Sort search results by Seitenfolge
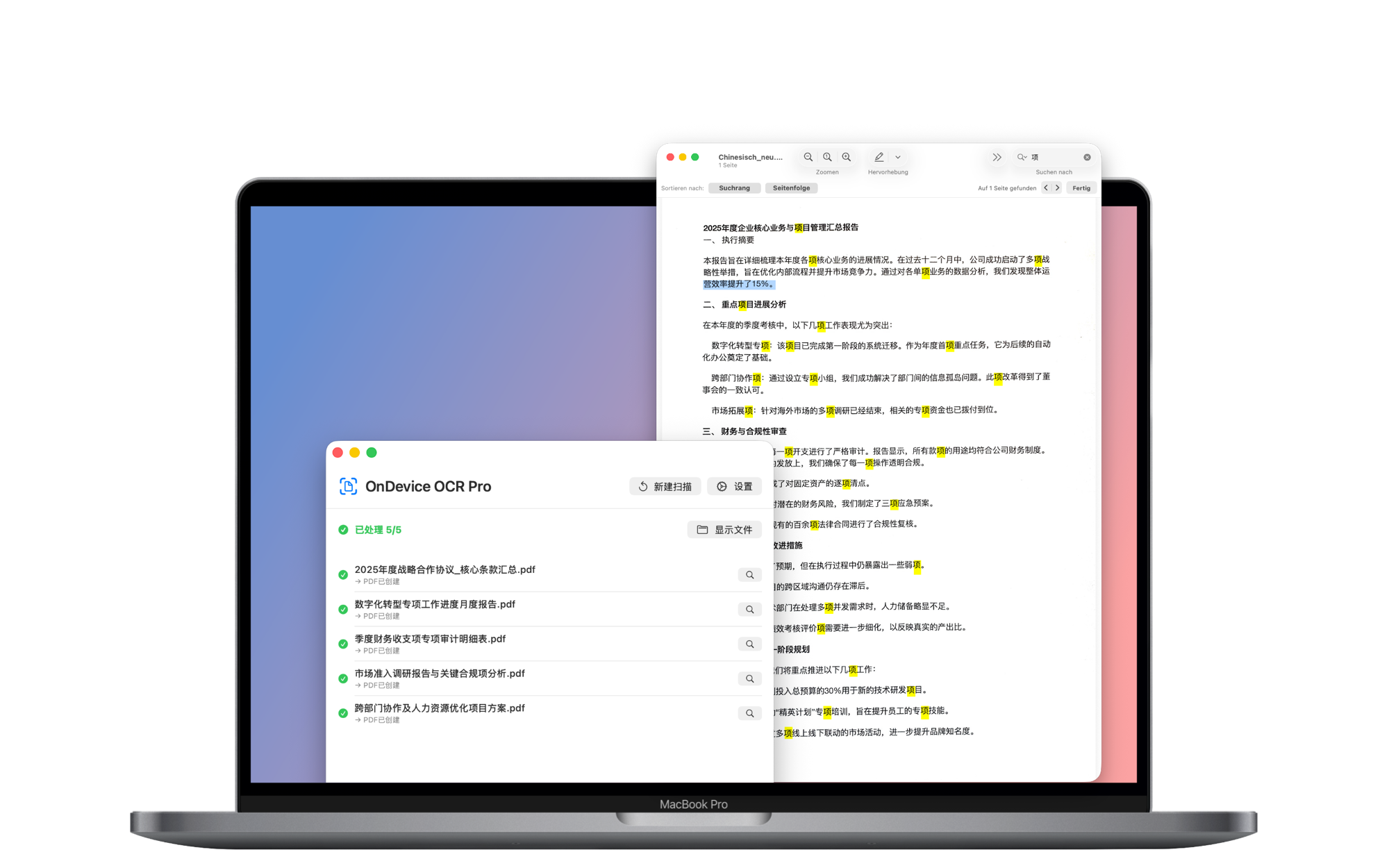The width and height of the screenshot is (1389, 868). pos(791,188)
